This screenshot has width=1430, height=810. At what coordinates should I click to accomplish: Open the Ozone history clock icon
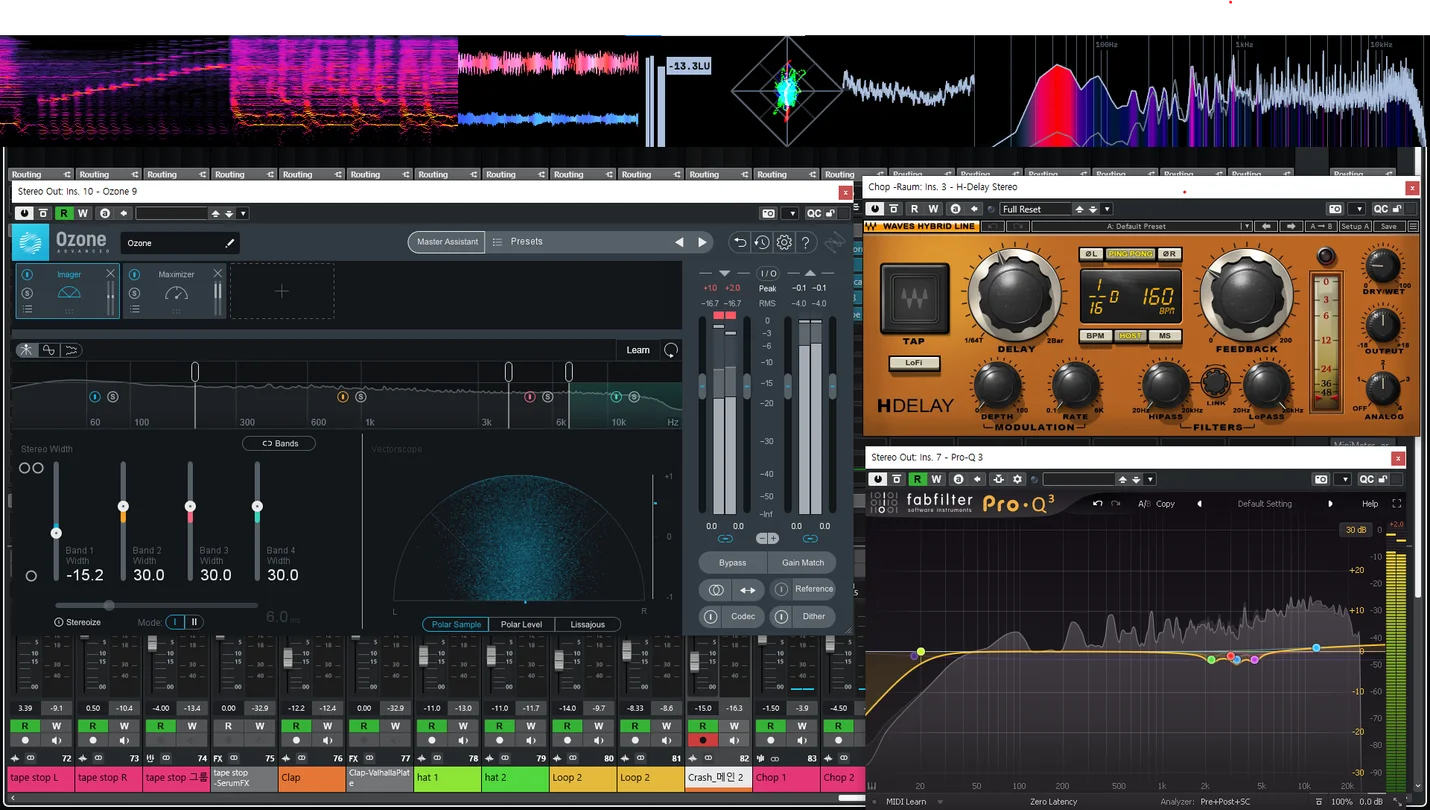pos(762,242)
